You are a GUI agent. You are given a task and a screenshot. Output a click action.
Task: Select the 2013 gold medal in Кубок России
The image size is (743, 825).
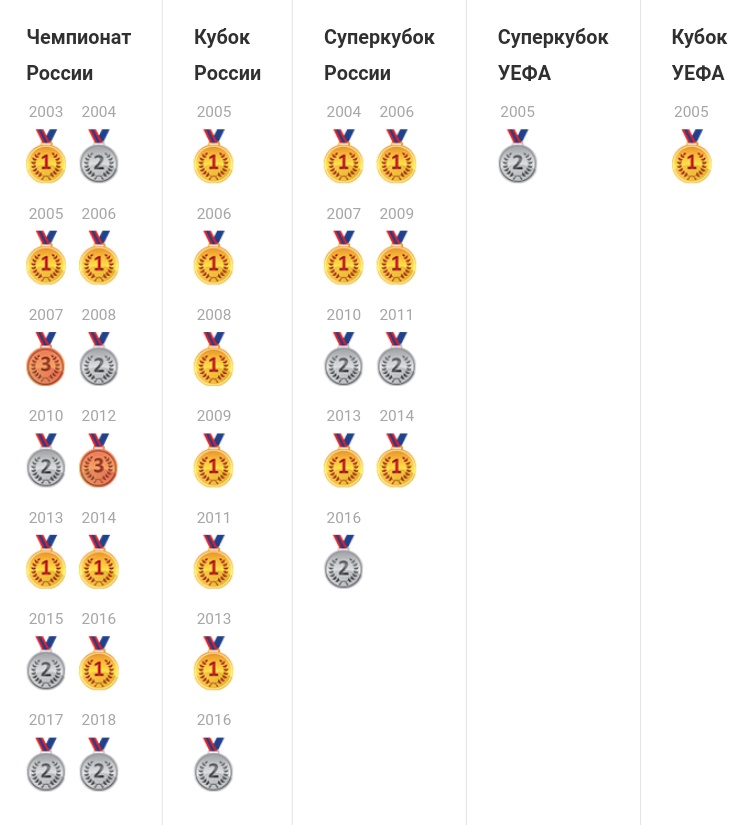pyautogui.click(x=213, y=663)
